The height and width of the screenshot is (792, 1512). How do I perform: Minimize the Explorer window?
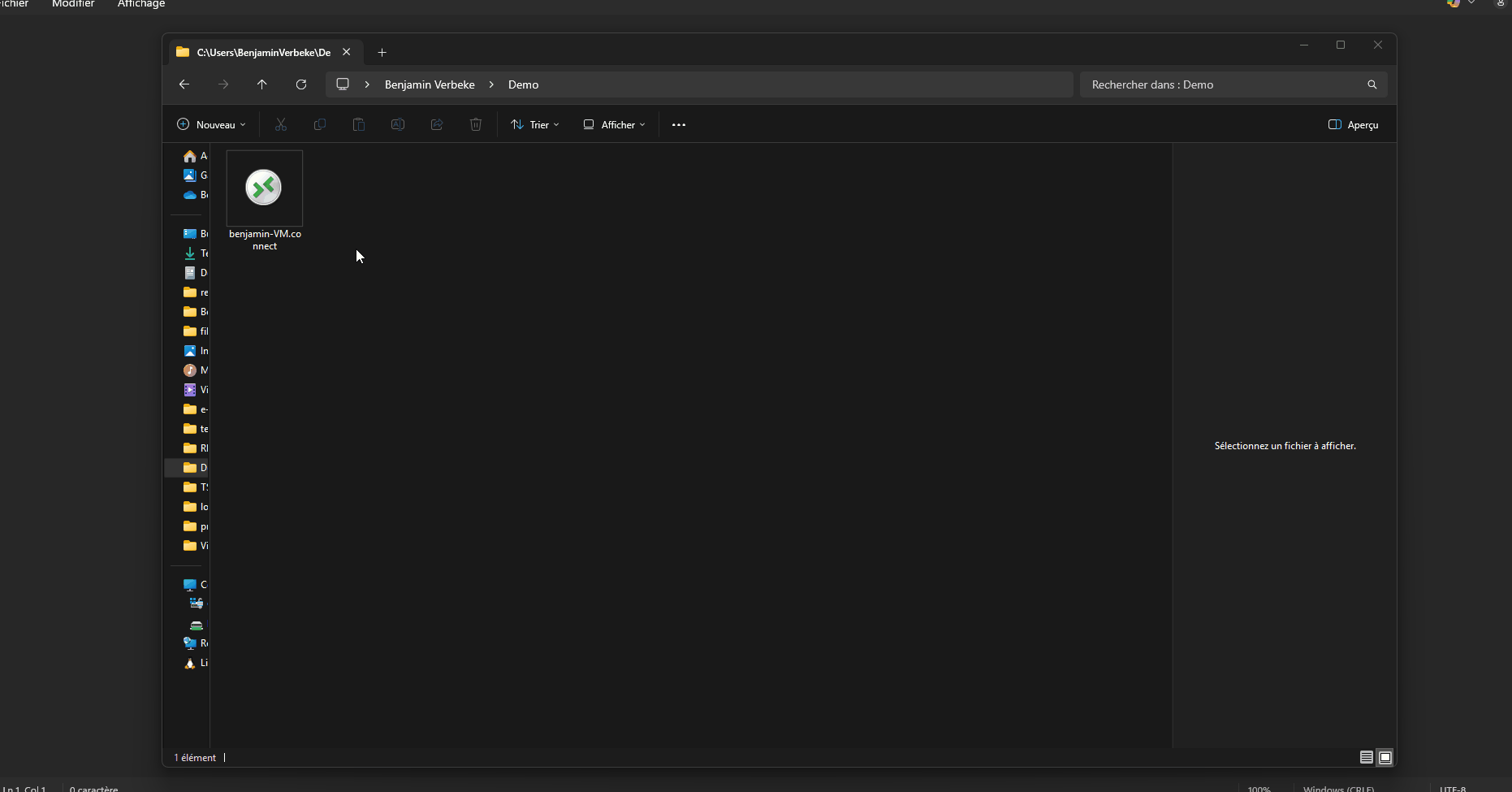[1304, 45]
